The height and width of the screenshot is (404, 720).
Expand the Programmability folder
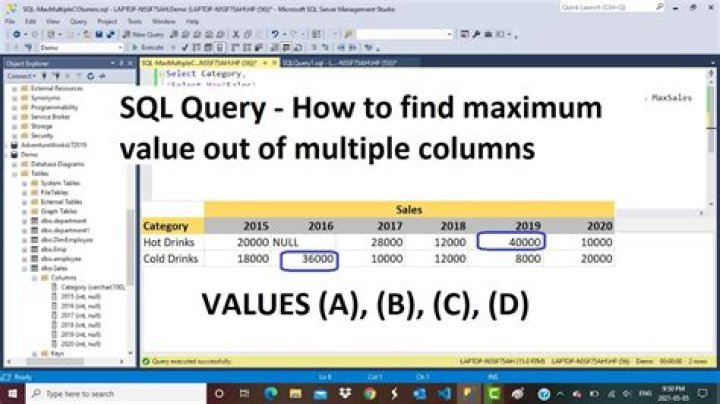click(x=14, y=107)
